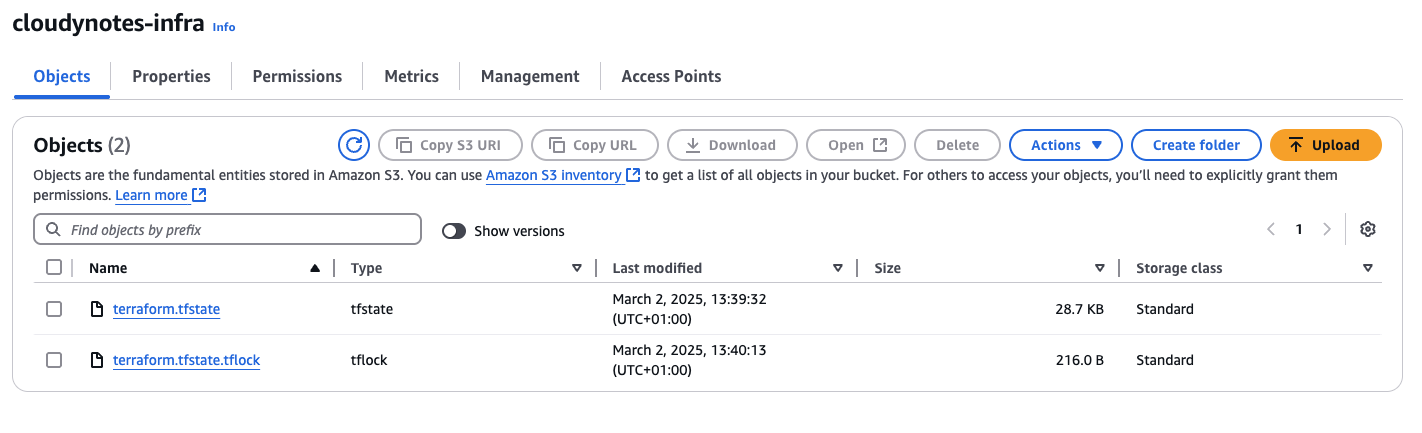Go to previous page arrow
Viewport: 1422px width, 433px height.
(1271, 230)
